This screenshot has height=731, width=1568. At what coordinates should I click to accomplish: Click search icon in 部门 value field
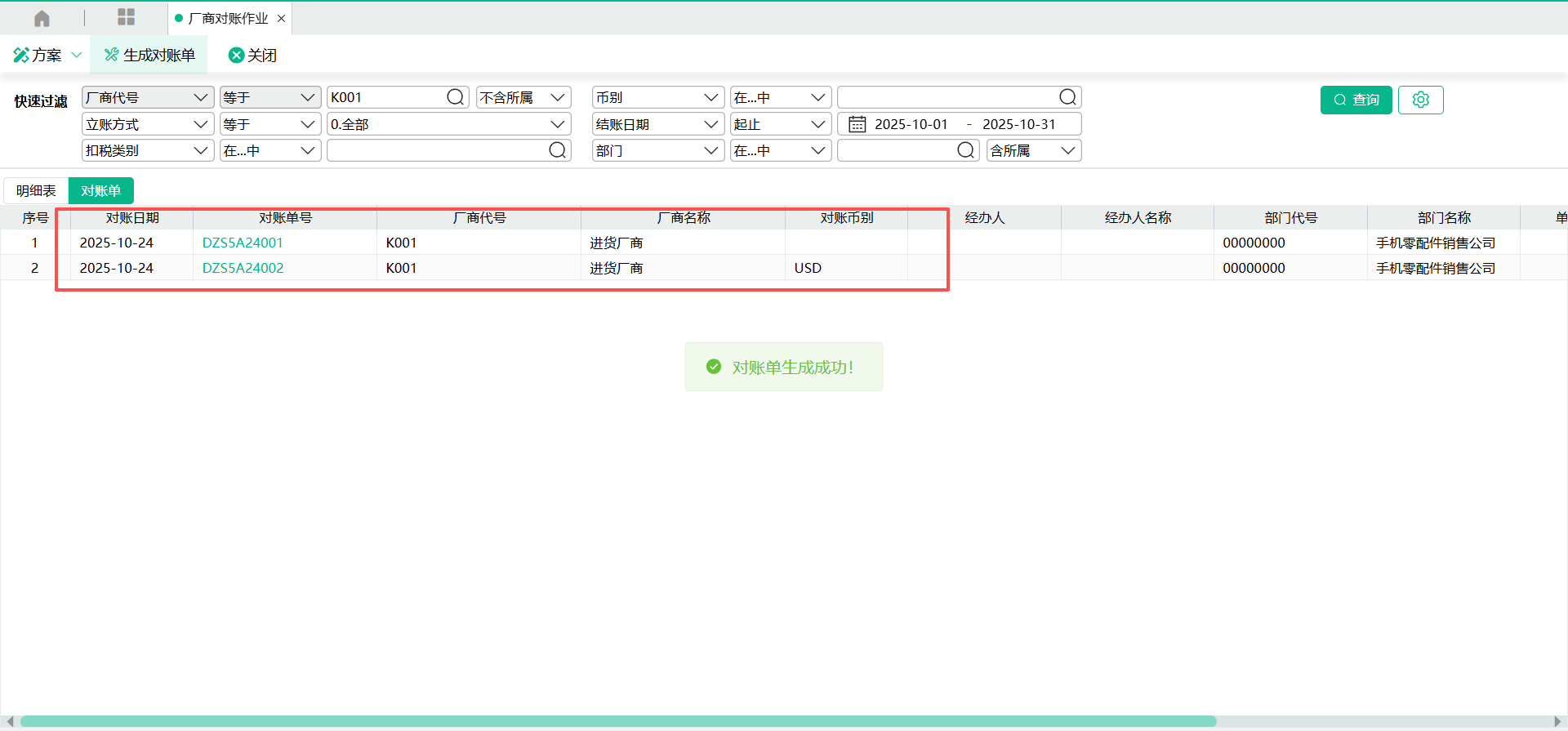tap(964, 150)
